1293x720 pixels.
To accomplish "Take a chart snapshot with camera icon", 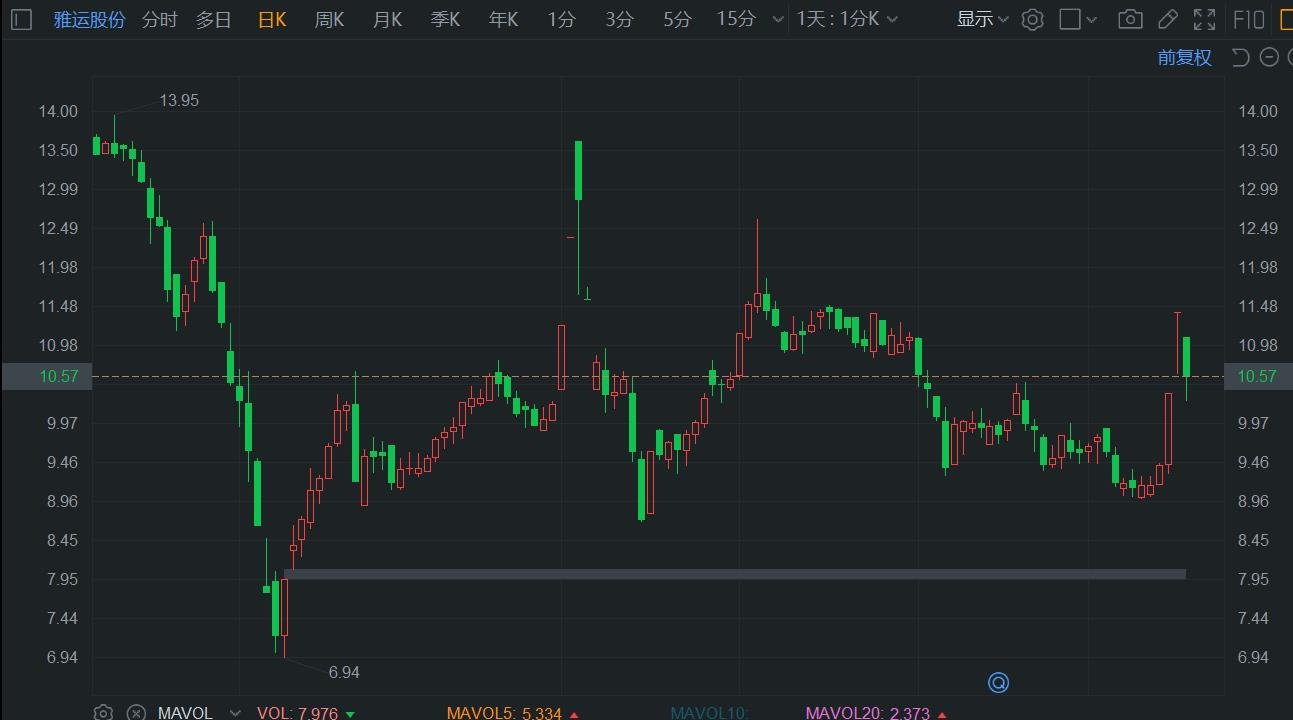I will click(1130, 19).
